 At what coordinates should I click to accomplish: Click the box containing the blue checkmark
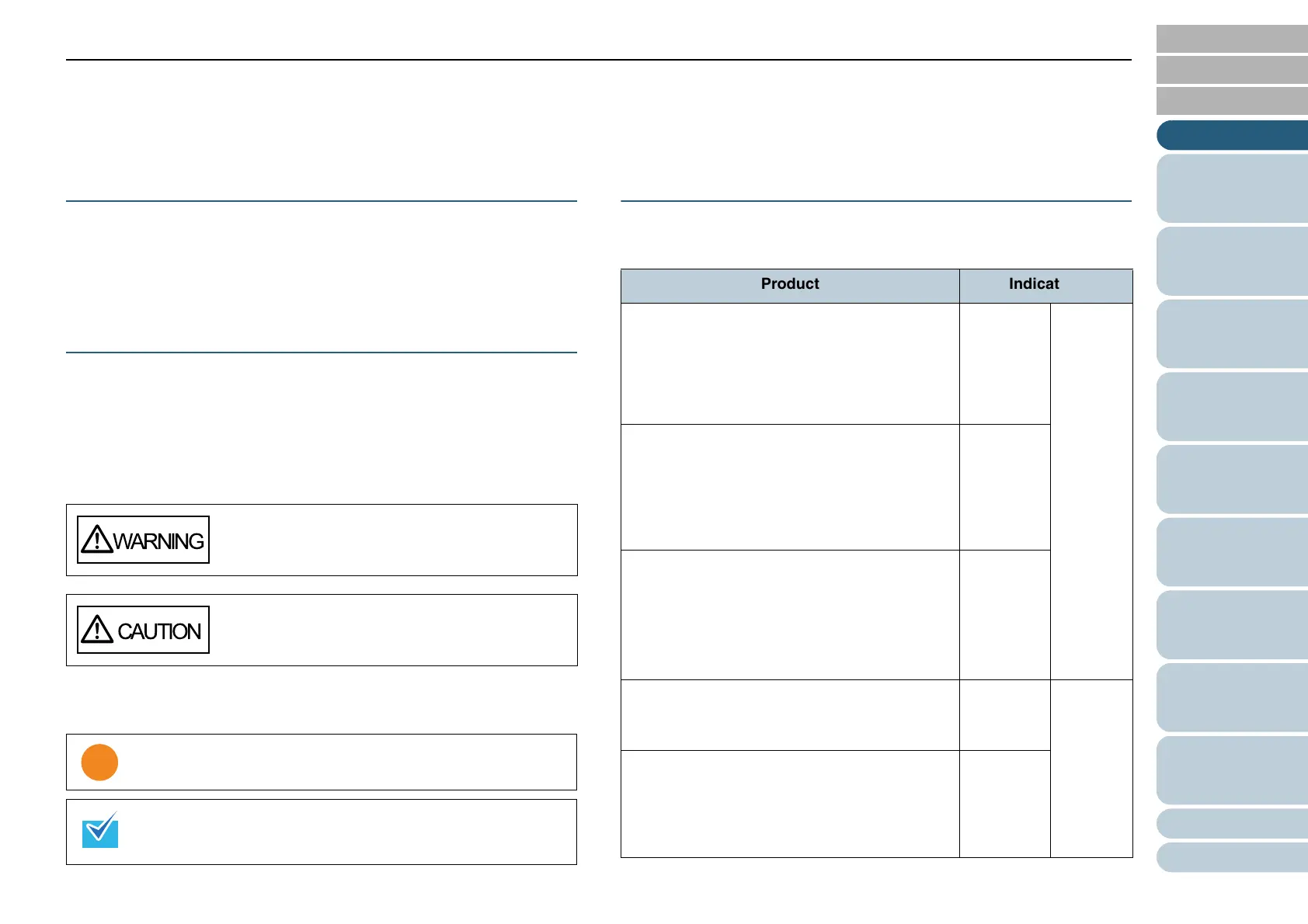point(322,832)
